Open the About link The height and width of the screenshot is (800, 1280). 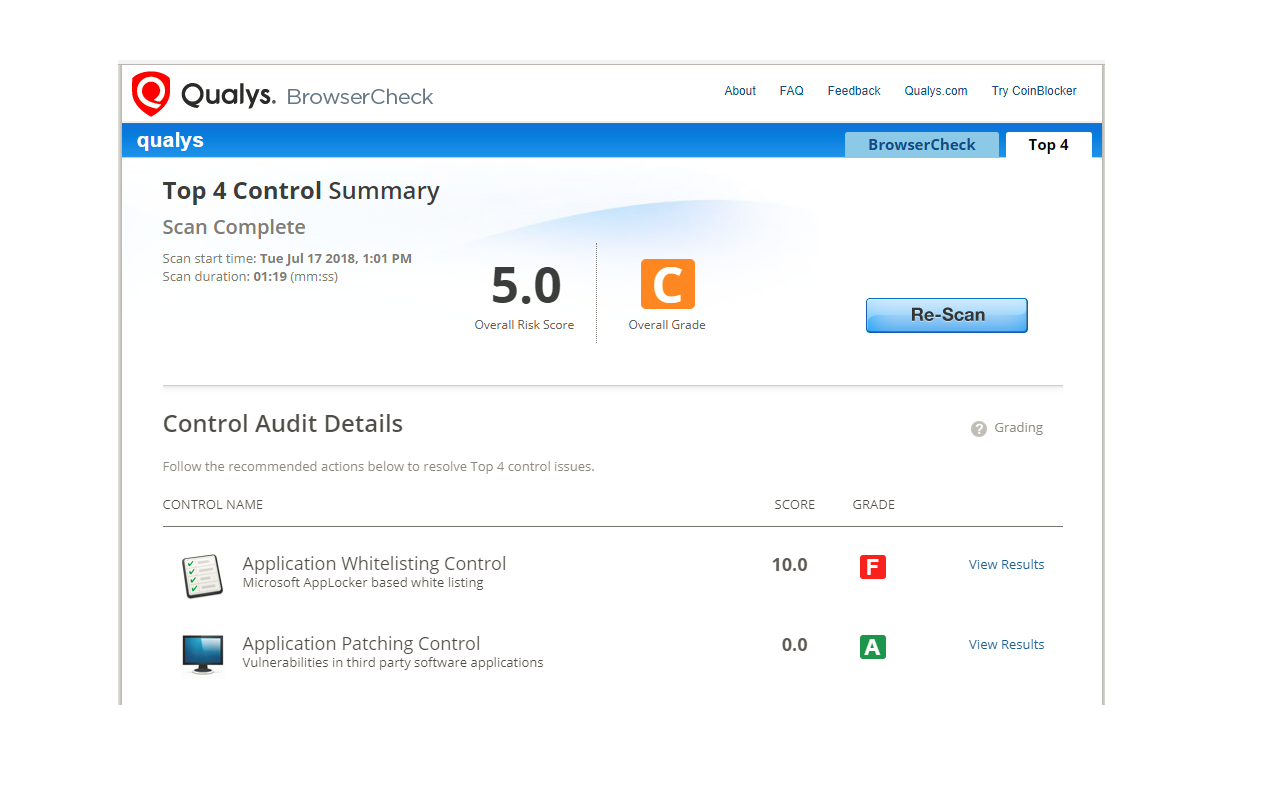pos(740,91)
